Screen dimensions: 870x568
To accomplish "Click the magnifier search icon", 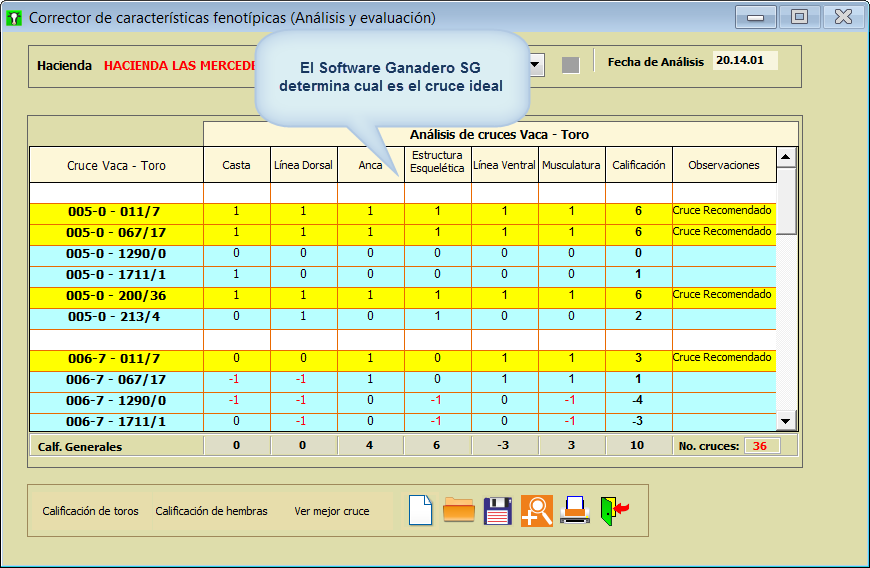I will pyautogui.click(x=537, y=510).
